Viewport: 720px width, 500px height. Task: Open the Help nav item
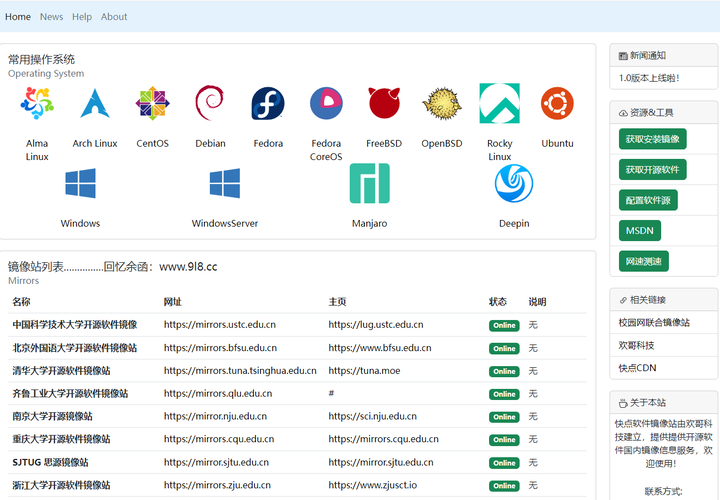click(x=82, y=17)
